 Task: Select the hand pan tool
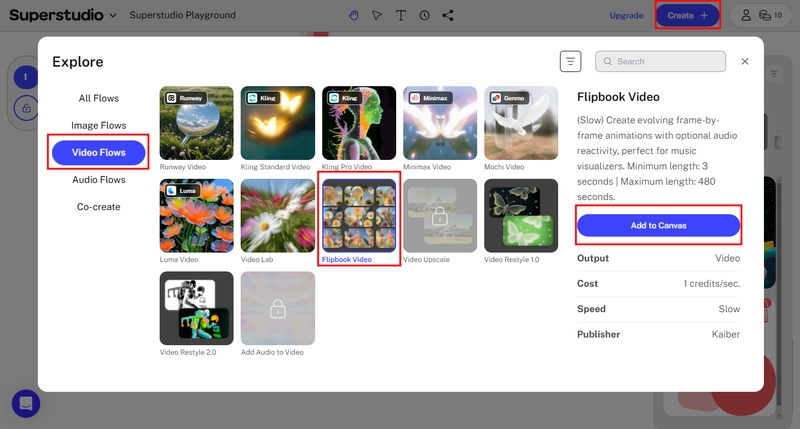(354, 15)
